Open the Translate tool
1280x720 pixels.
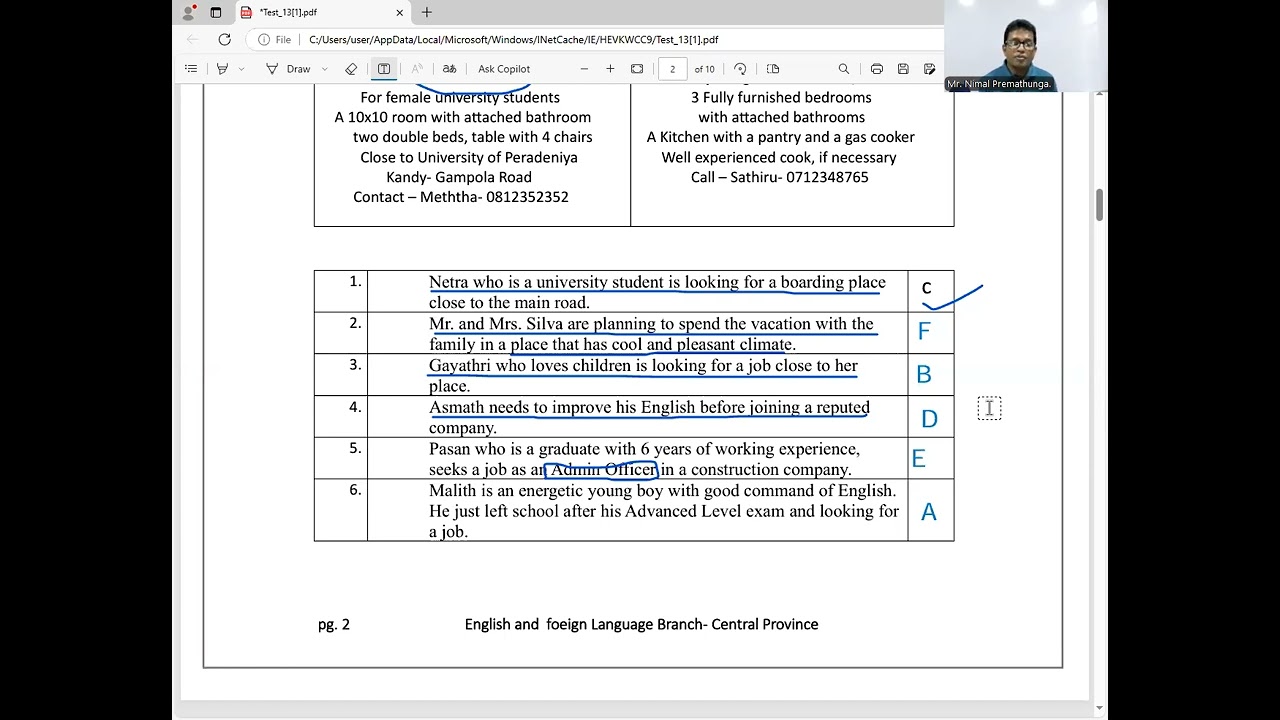[x=450, y=69]
